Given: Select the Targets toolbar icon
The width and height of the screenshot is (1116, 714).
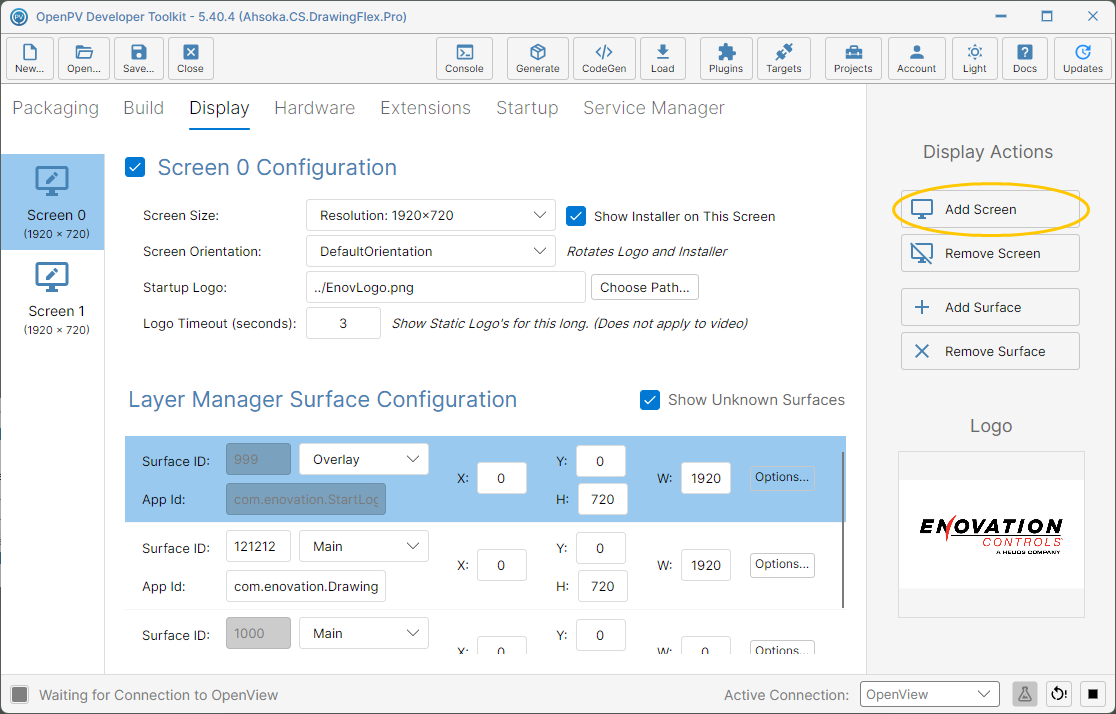Looking at the screenshot, I should (784, 58).
